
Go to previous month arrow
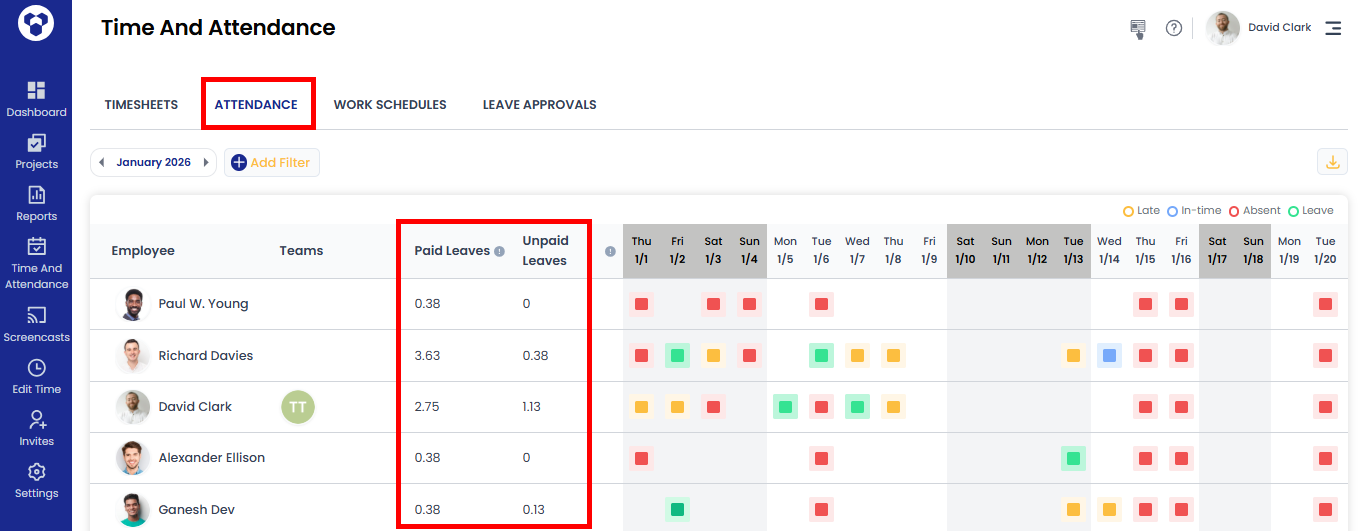click(101, 162)
